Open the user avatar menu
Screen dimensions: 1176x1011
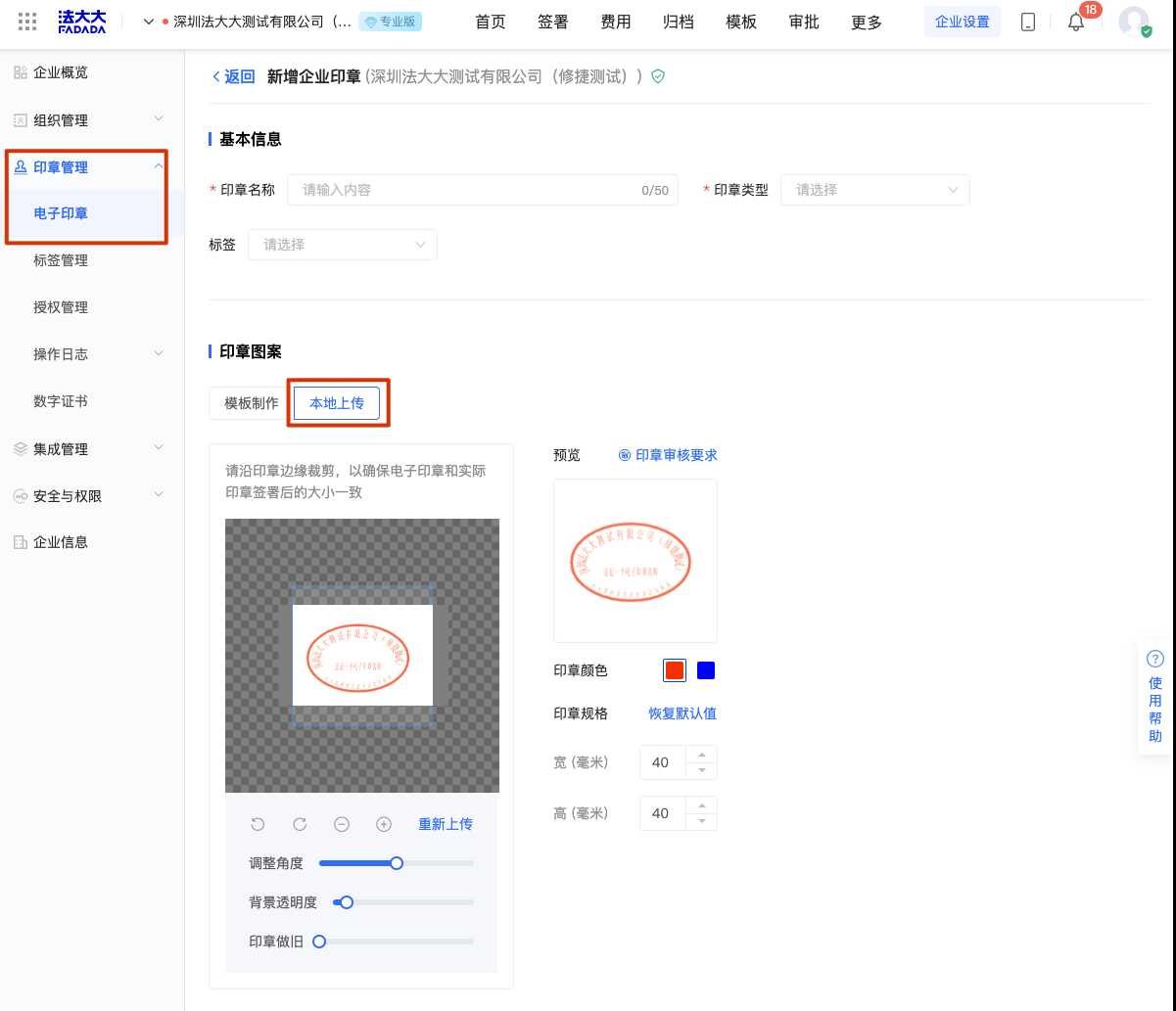(x=1135, y=22)
